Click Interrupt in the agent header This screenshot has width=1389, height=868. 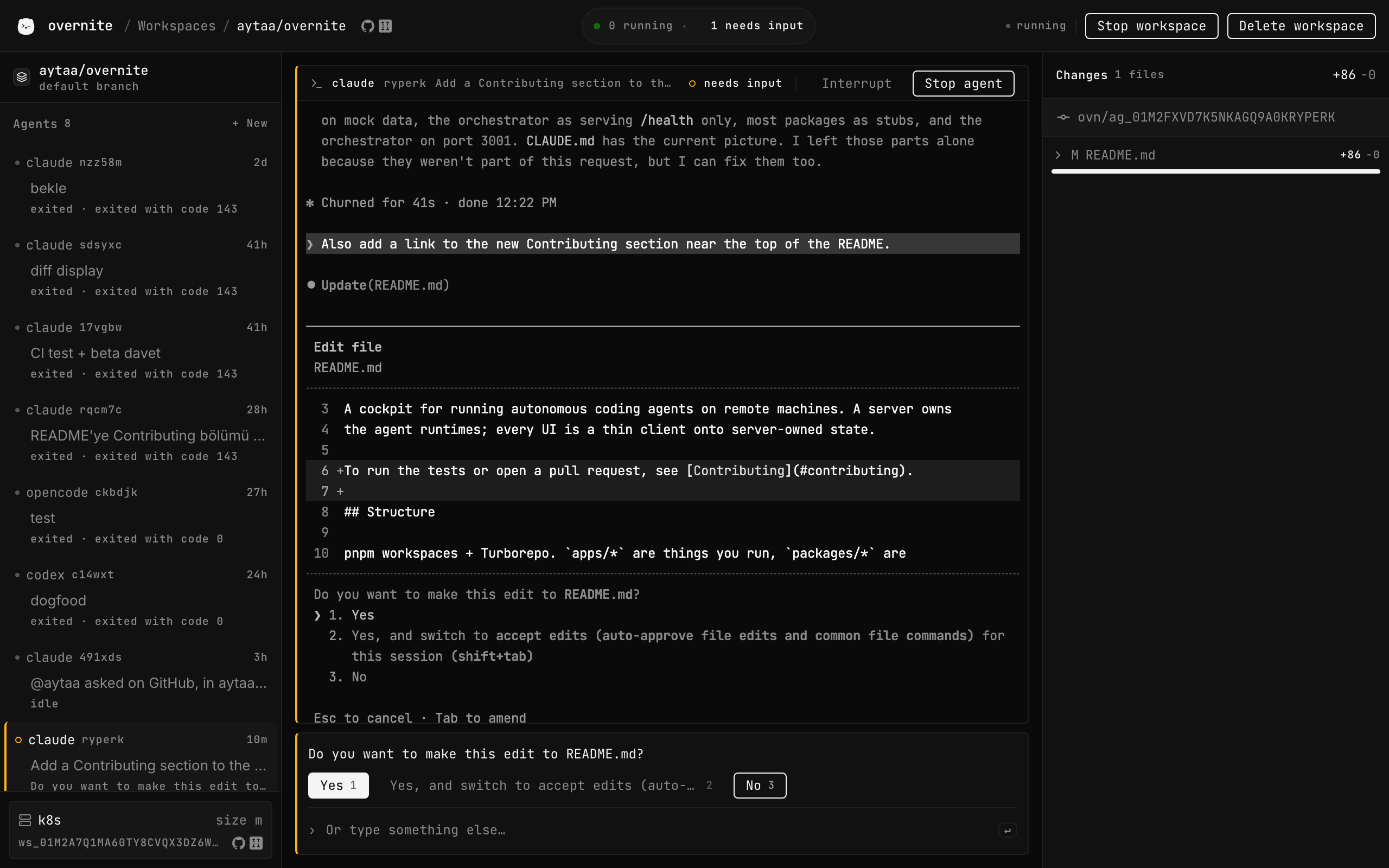(856, 84)
